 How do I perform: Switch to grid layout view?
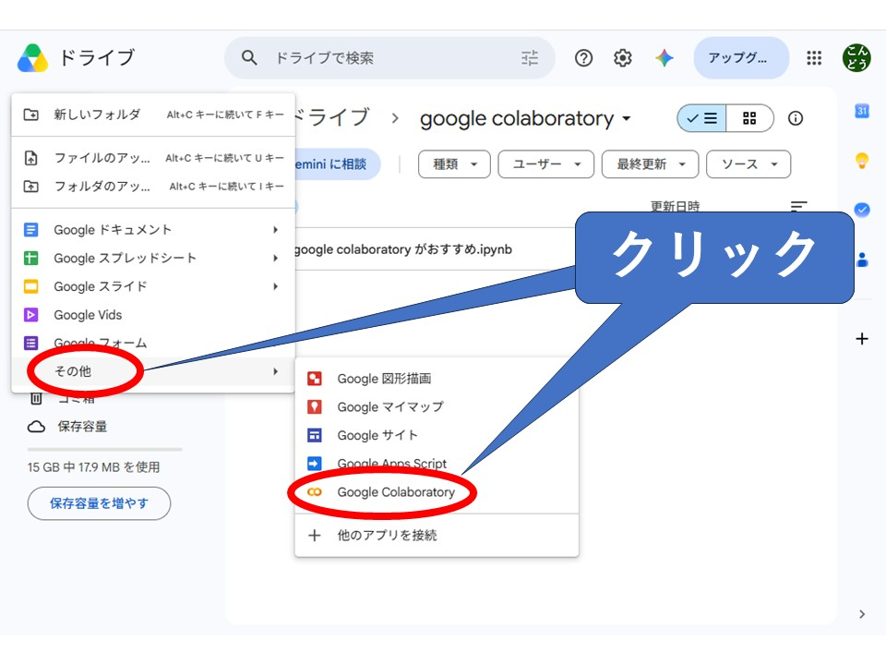click(x=750, y=118)
